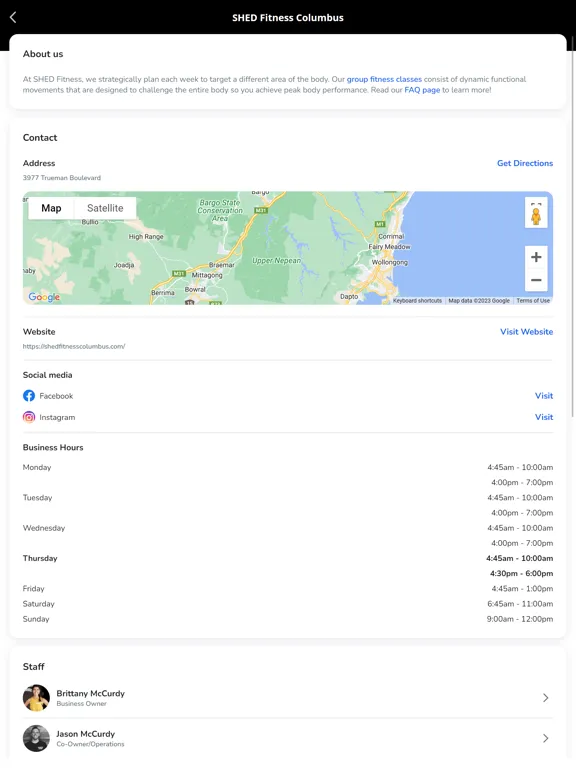Screen dimensions: 576x768
Task: Open map Keyboard shortcuts
Action: point(417,301)
